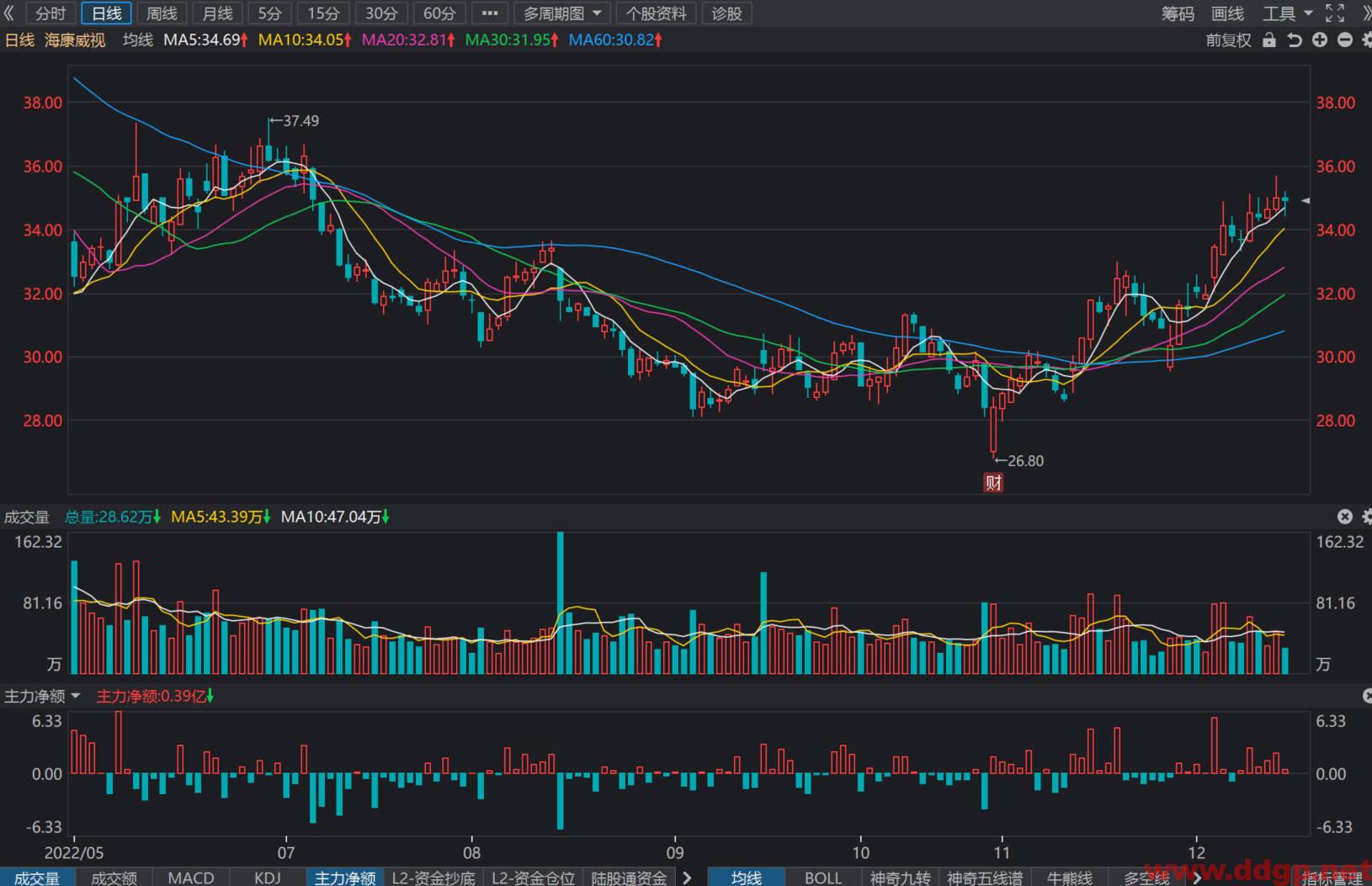Open 个股资料 stock information
1372x886 pixels.
click(657, 13)
